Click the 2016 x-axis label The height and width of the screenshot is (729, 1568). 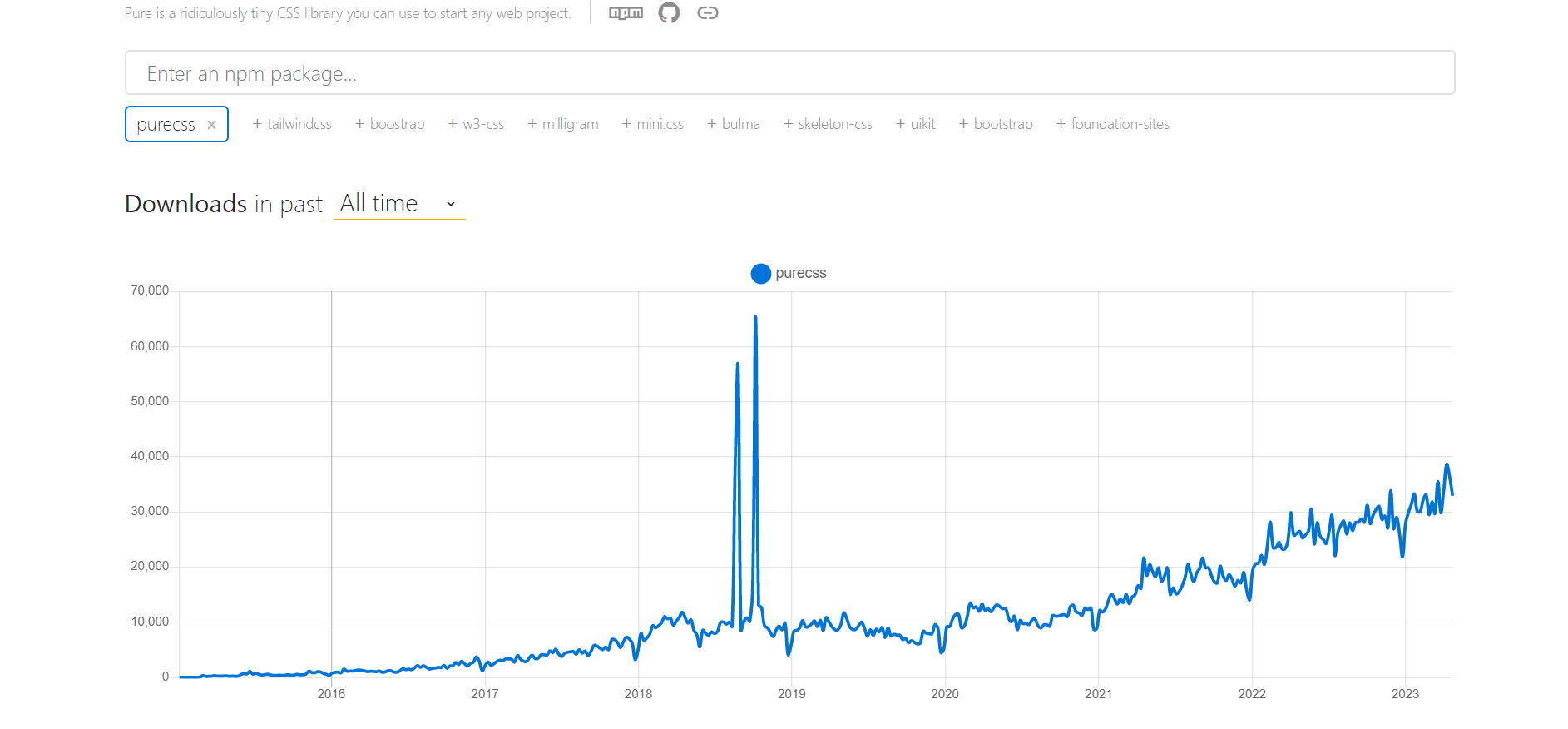click(331, 694)
